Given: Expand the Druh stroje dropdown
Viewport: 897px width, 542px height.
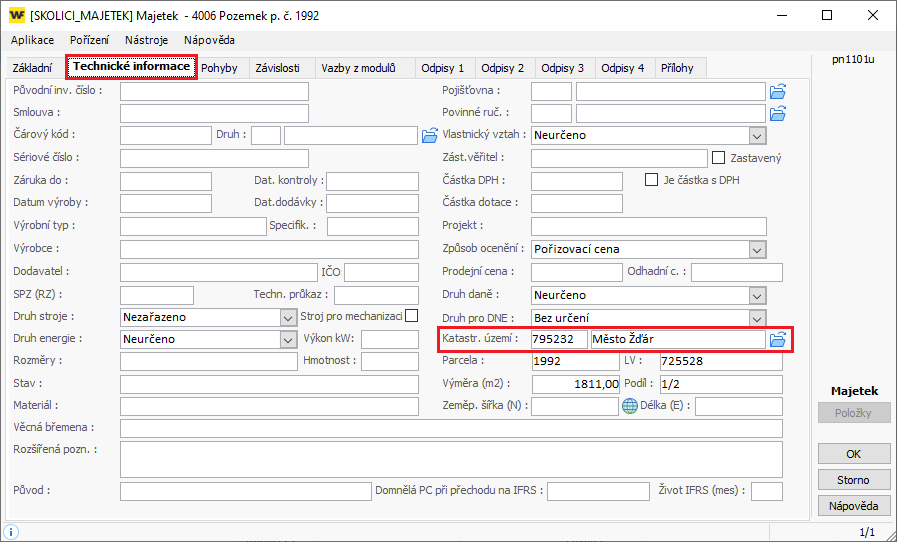Looking at the screenshot, I should 287,317.
